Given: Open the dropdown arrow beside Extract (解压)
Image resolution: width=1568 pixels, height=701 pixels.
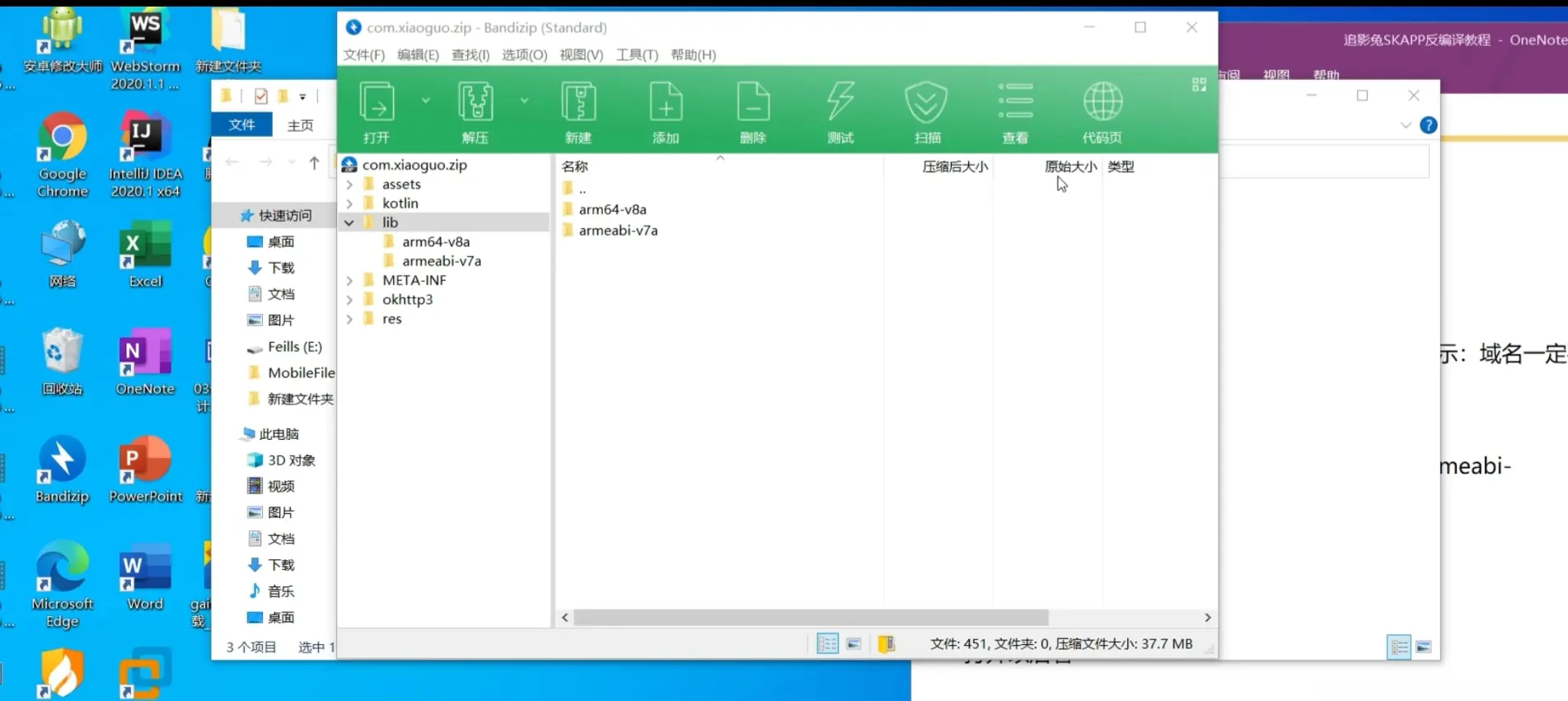Looking at the screenshot, I should [x=524, y=100].
